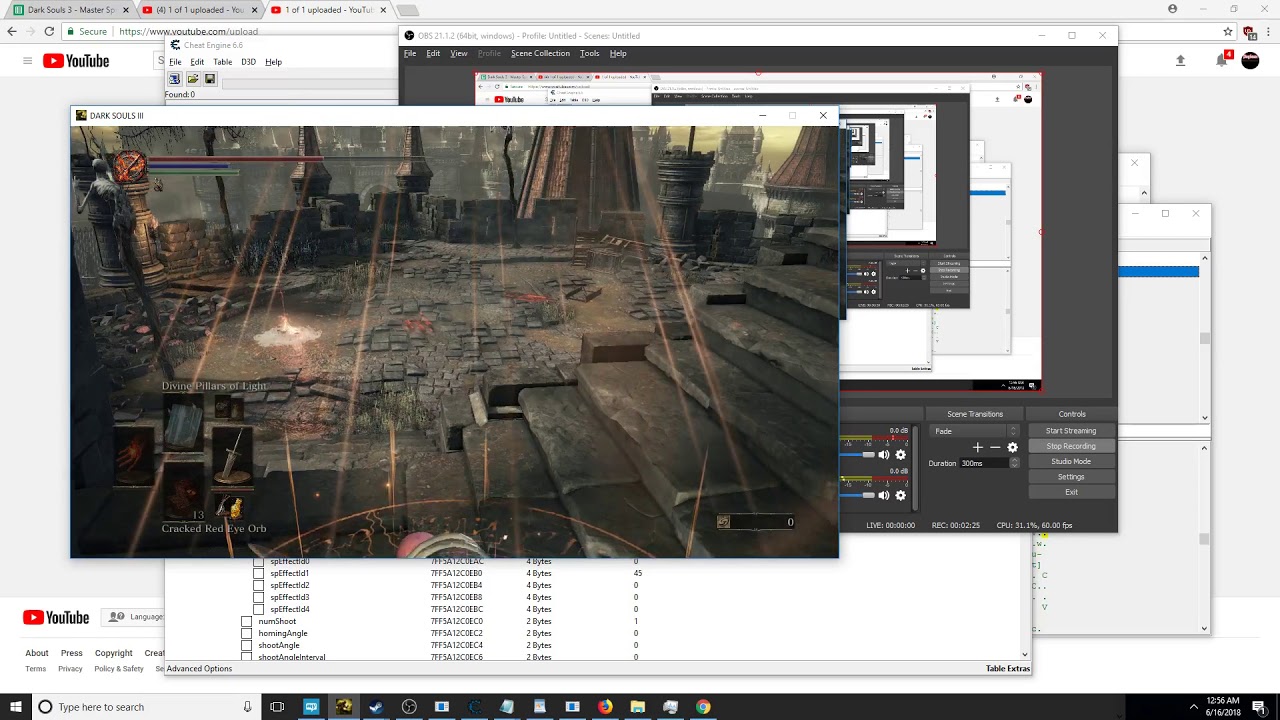The image size is (1280, 720).
Task: Toggle spEffectId2 checkbox
Action: (x=258, y=586)
